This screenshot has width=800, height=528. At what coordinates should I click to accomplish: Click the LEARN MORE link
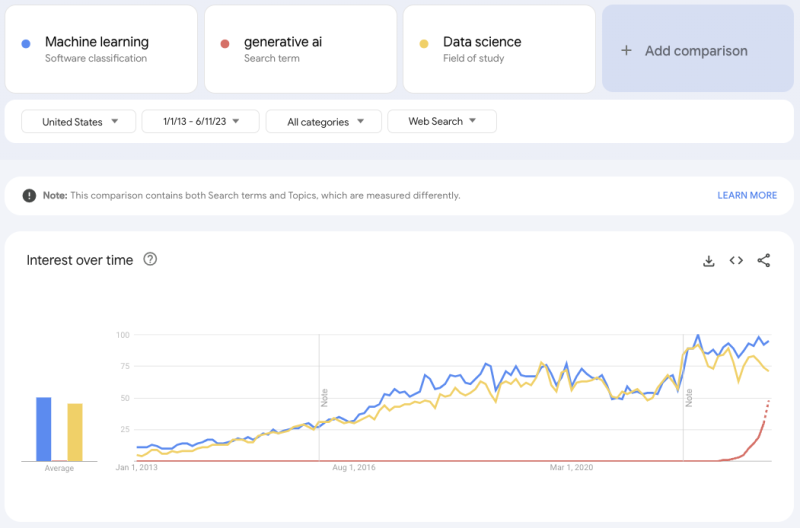(747, 196)
